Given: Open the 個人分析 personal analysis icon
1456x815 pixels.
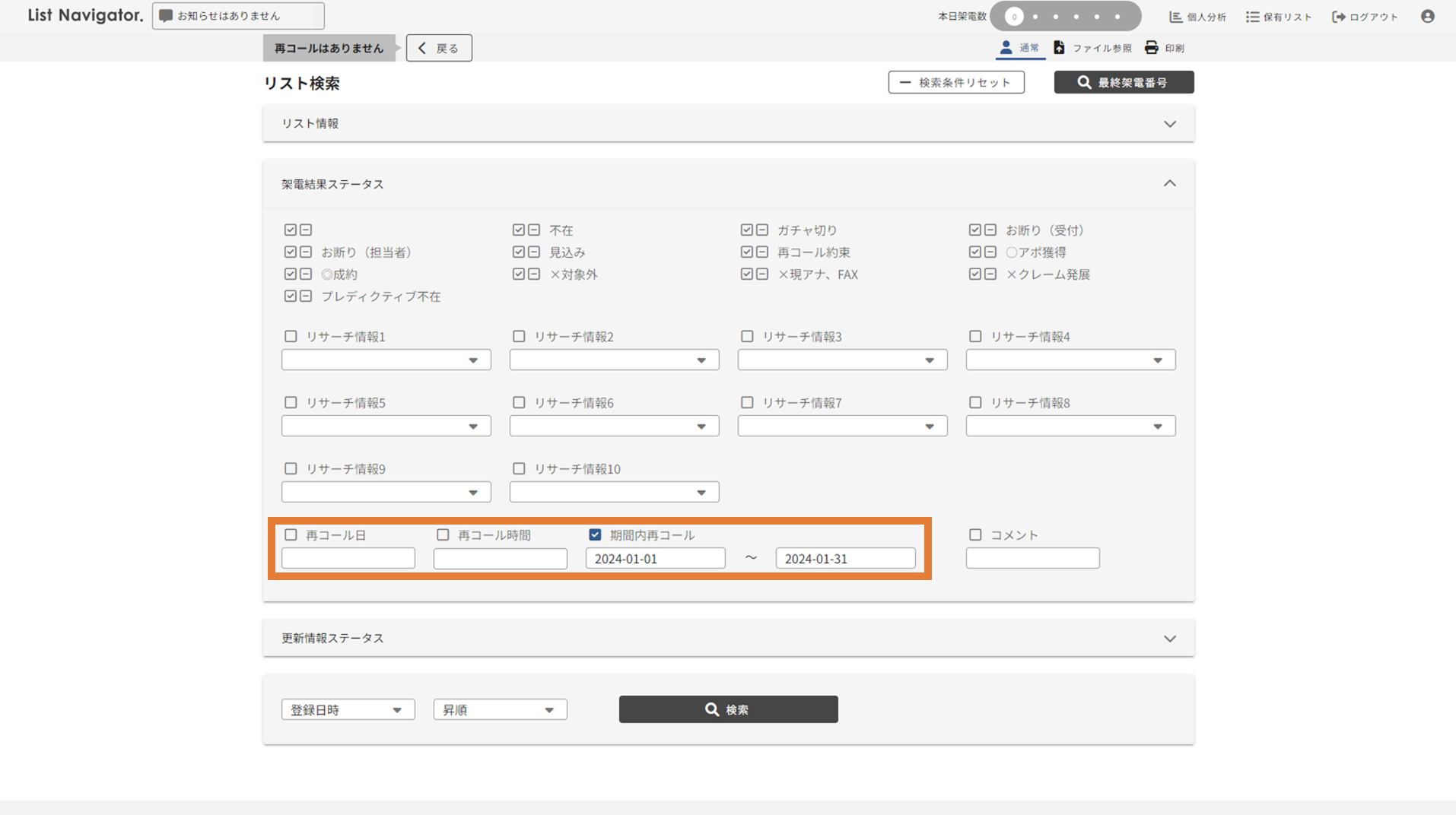Looking at the screenshot, I should (x=1176, y=17).
